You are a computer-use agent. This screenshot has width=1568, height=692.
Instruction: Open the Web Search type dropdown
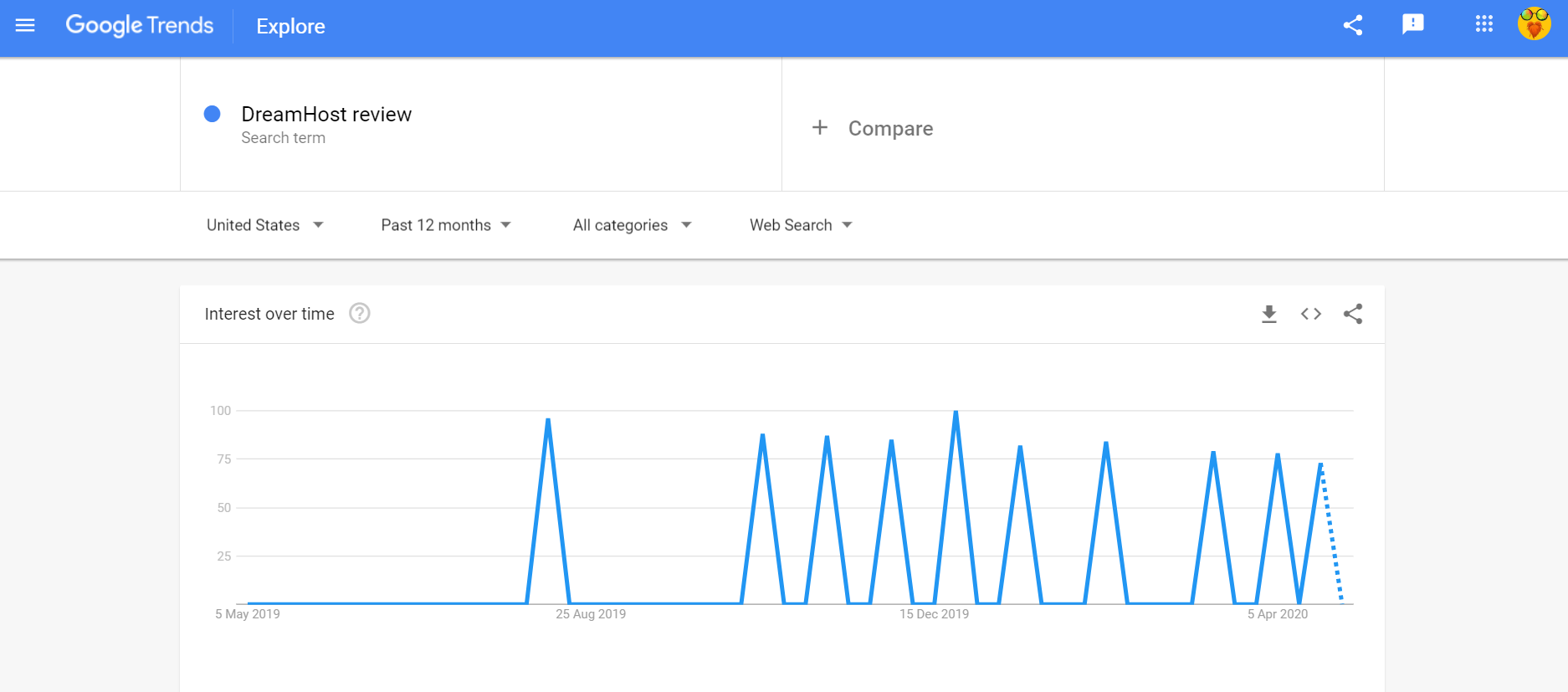point(801,225)
